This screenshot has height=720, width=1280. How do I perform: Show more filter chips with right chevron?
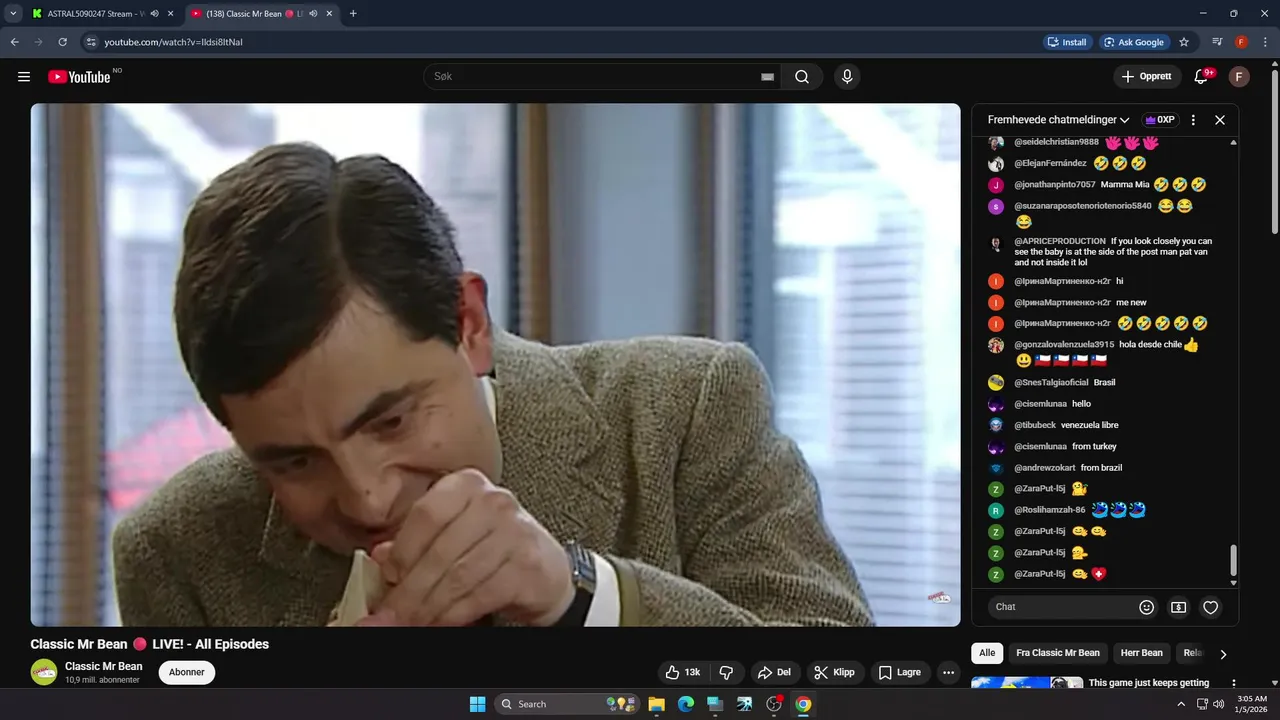[x=1222, y=654]
